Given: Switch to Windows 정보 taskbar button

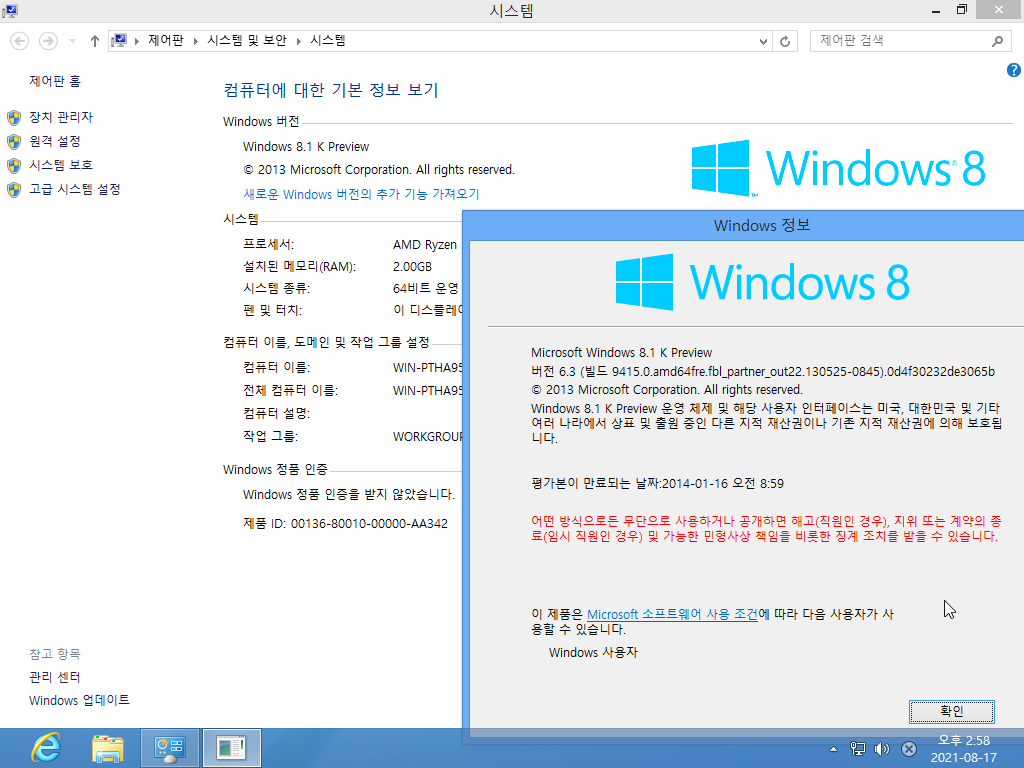Looking at the screenshot, I should [231, 748].
